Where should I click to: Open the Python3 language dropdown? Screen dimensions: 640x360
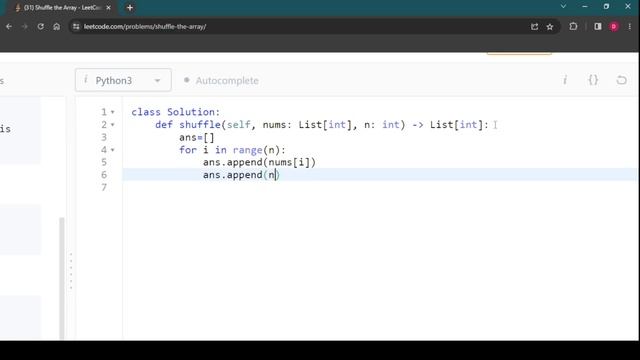123,80
